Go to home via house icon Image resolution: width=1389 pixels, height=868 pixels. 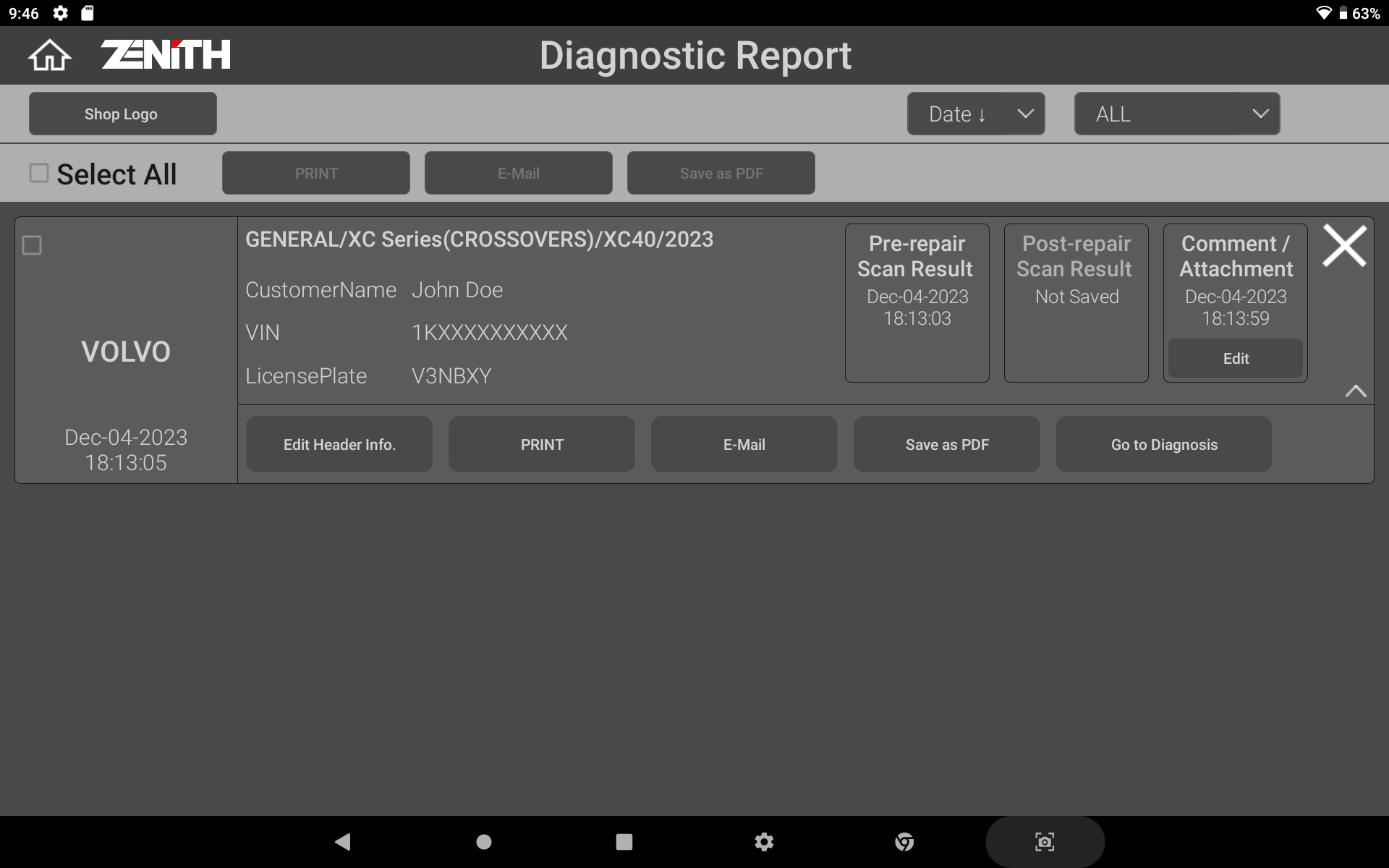point(49,56)
